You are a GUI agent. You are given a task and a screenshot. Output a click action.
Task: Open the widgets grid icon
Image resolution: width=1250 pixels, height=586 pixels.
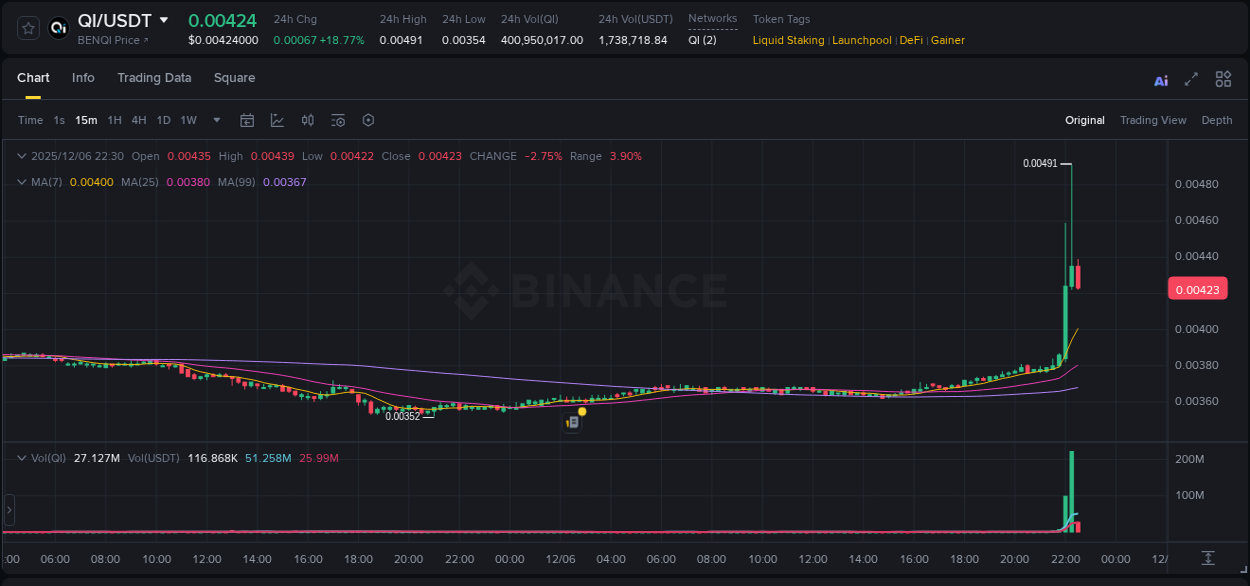[1223, 79]
